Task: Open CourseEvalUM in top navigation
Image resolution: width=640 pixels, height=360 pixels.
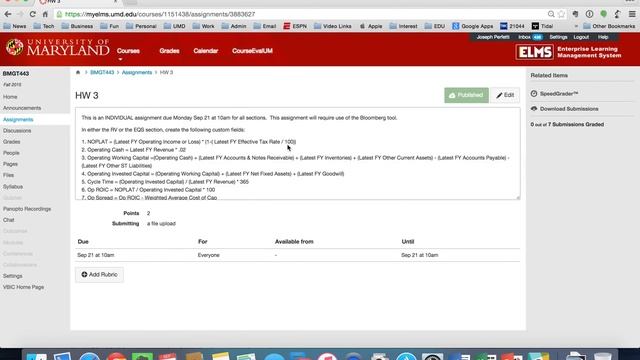Action: pyautogui.click(x=252, y=51)
